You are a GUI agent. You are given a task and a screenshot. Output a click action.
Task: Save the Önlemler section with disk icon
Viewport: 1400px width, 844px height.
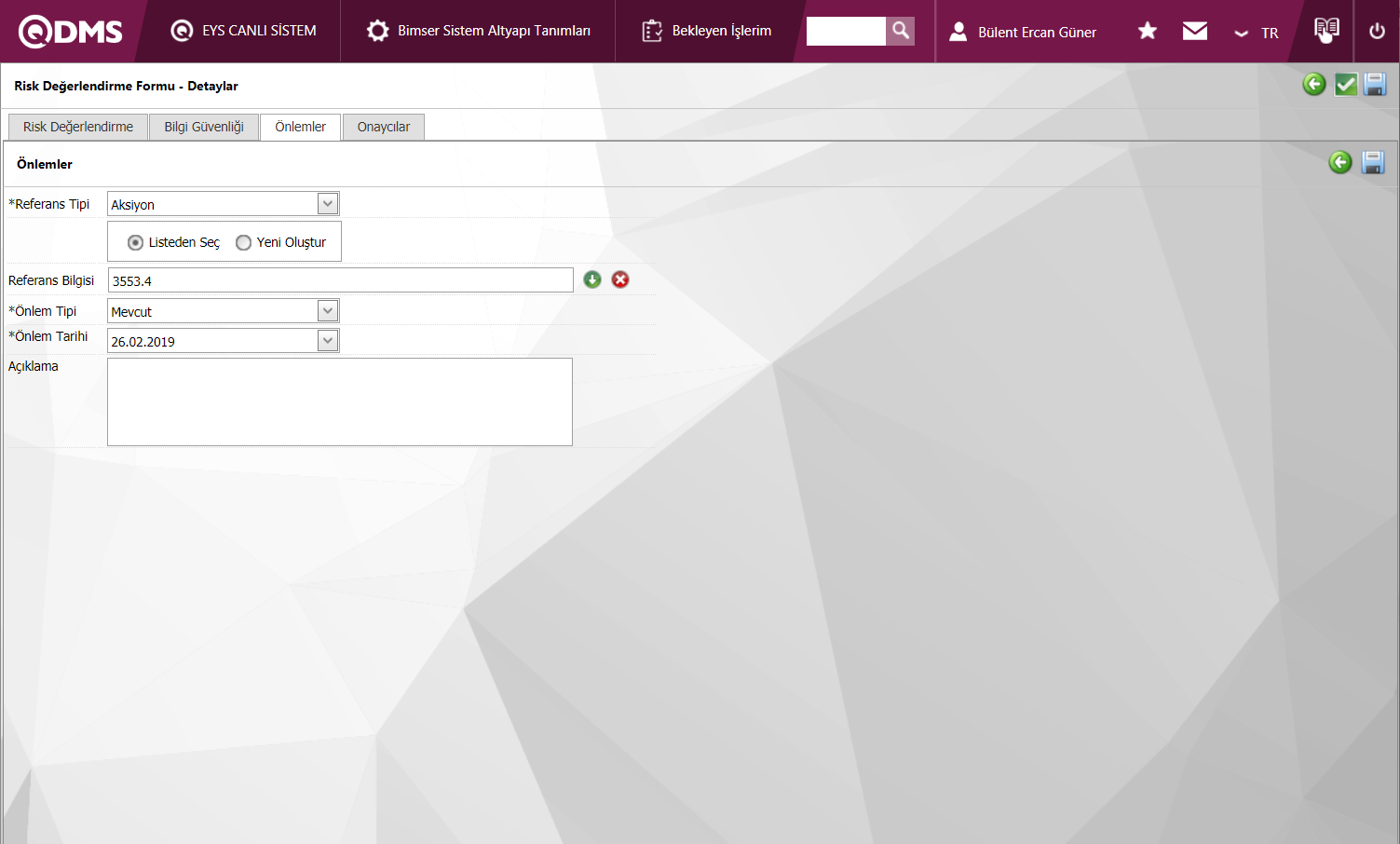[1373, 162]
